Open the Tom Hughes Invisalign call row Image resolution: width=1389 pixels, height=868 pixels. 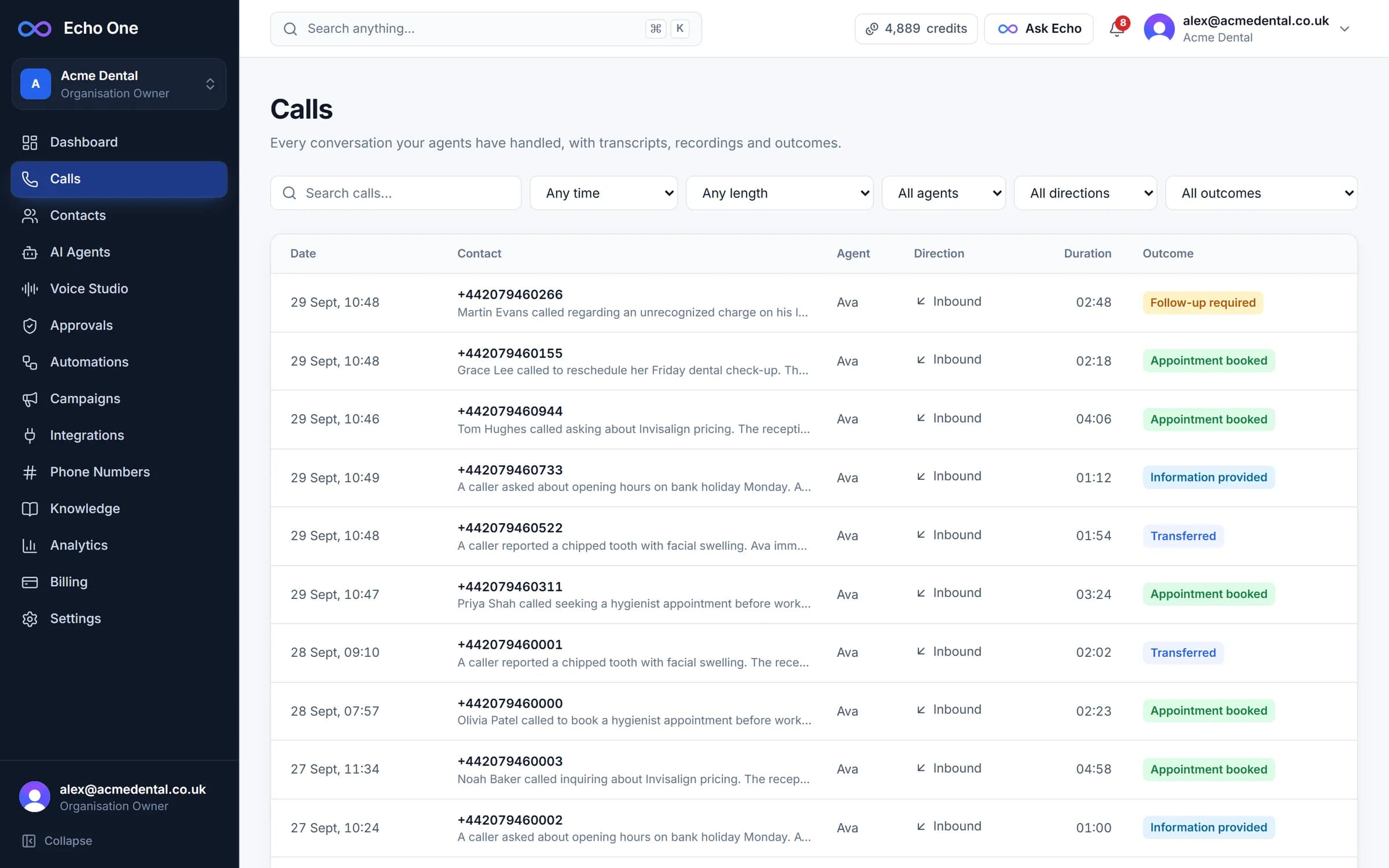(814, 420)
